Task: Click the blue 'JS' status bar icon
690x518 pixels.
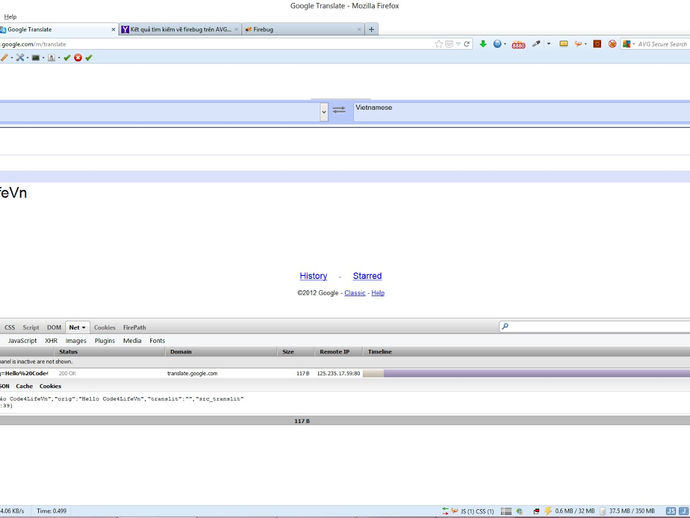Action: (x=671, y=511)
